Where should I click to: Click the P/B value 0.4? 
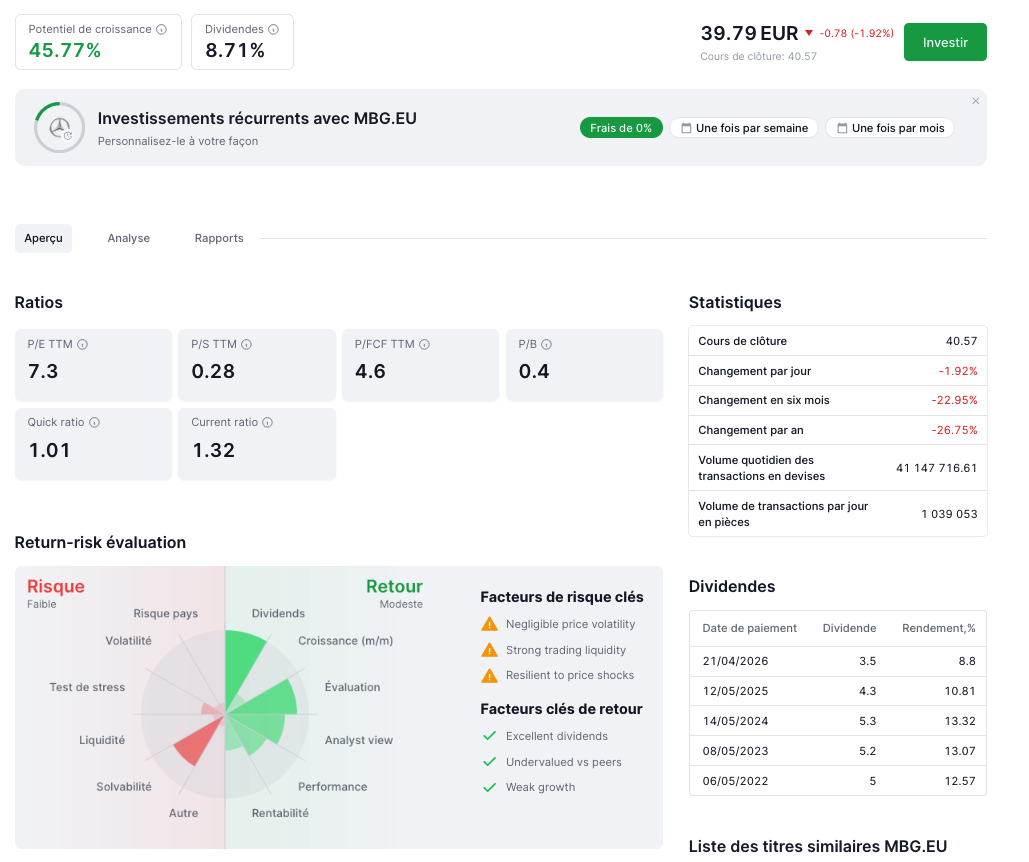(534, 371)
